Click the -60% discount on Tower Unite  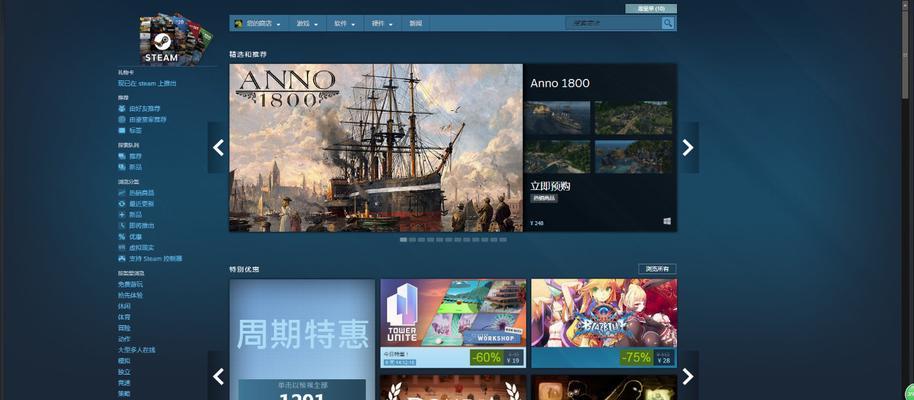486,357
